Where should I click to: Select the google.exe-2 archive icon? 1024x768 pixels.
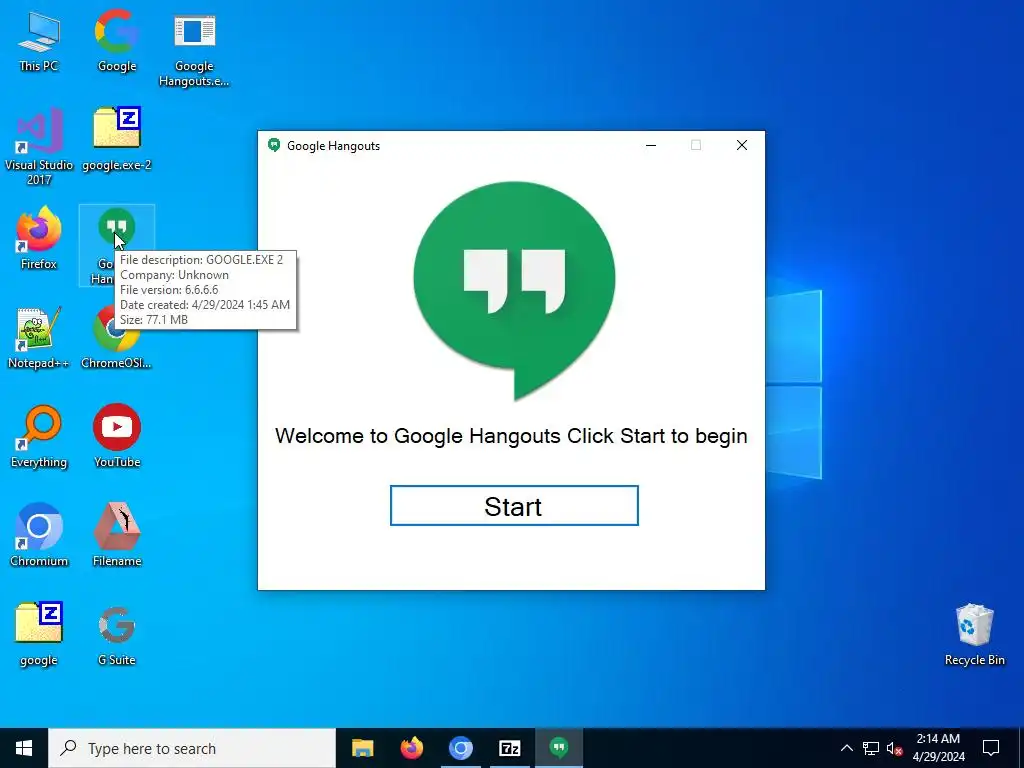tap(117, 140)
